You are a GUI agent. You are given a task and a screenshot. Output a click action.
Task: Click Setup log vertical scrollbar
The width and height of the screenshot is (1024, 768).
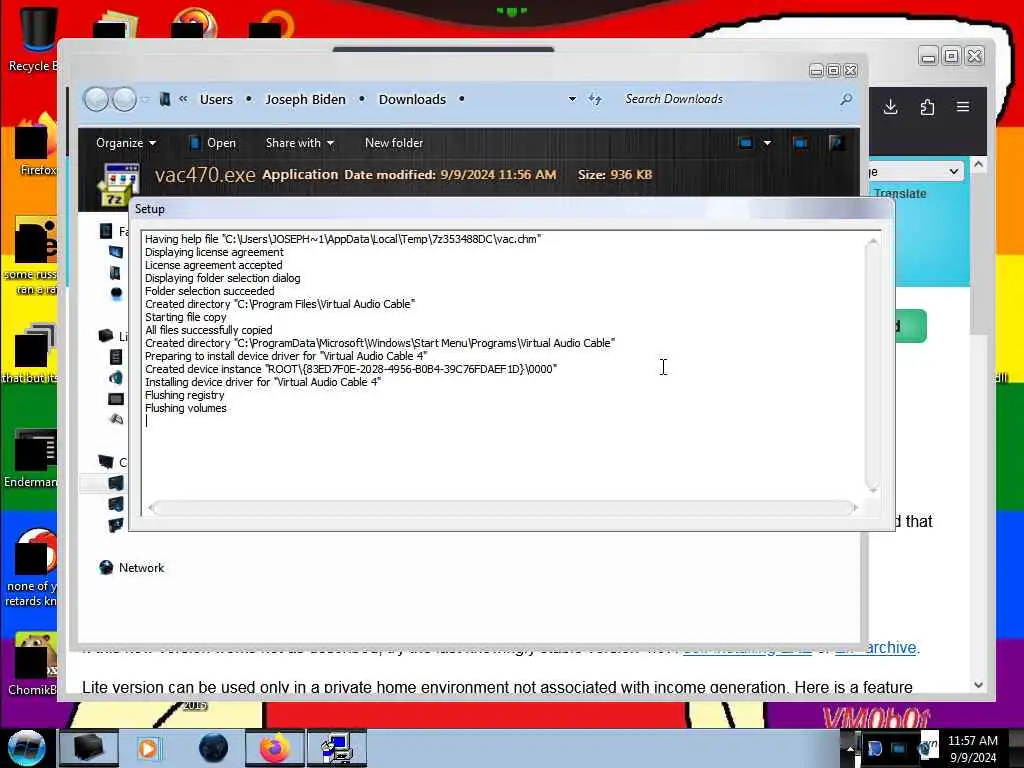point(872,364)
